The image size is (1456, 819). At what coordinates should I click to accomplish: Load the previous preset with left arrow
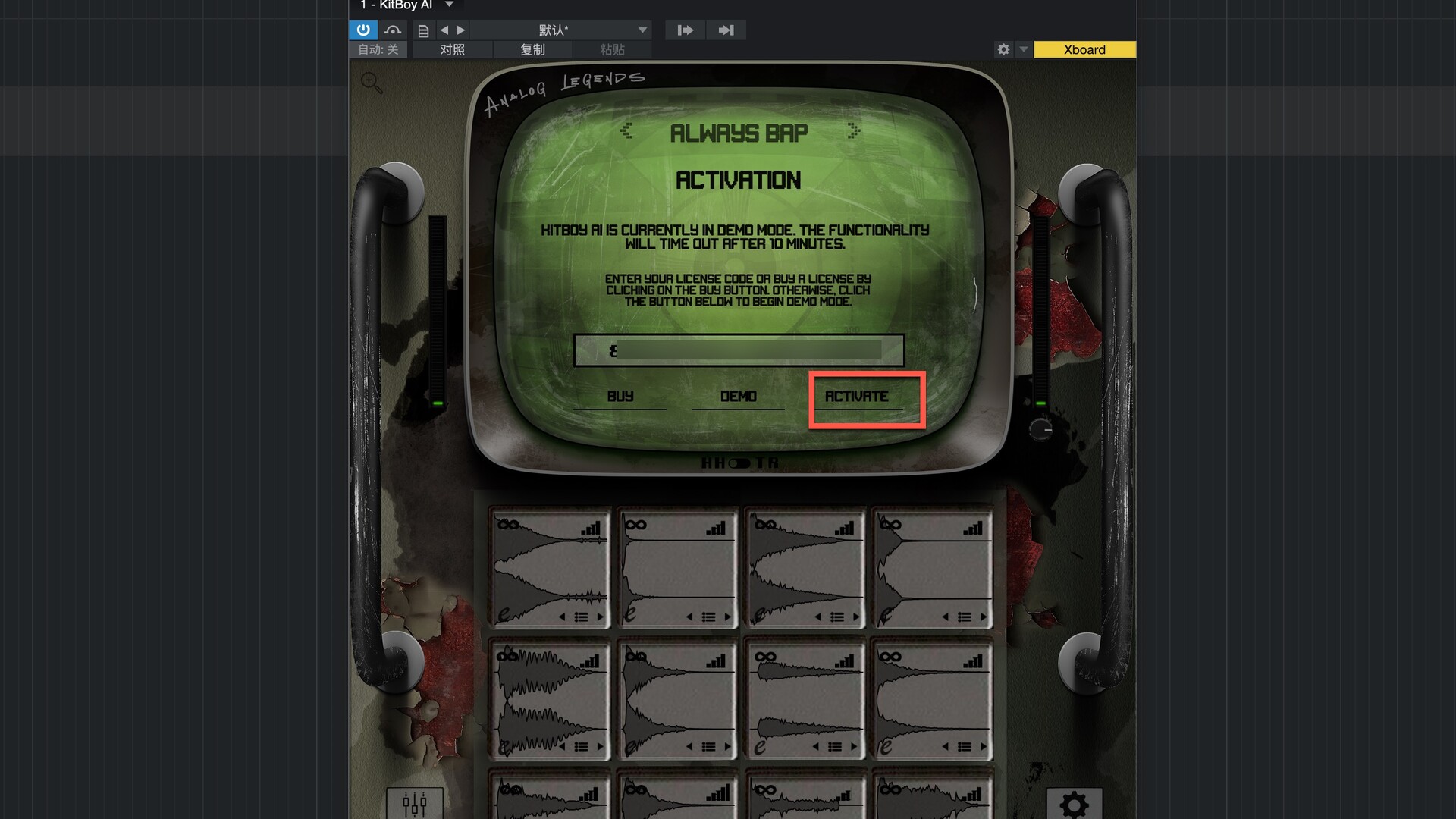click(444, 30)
